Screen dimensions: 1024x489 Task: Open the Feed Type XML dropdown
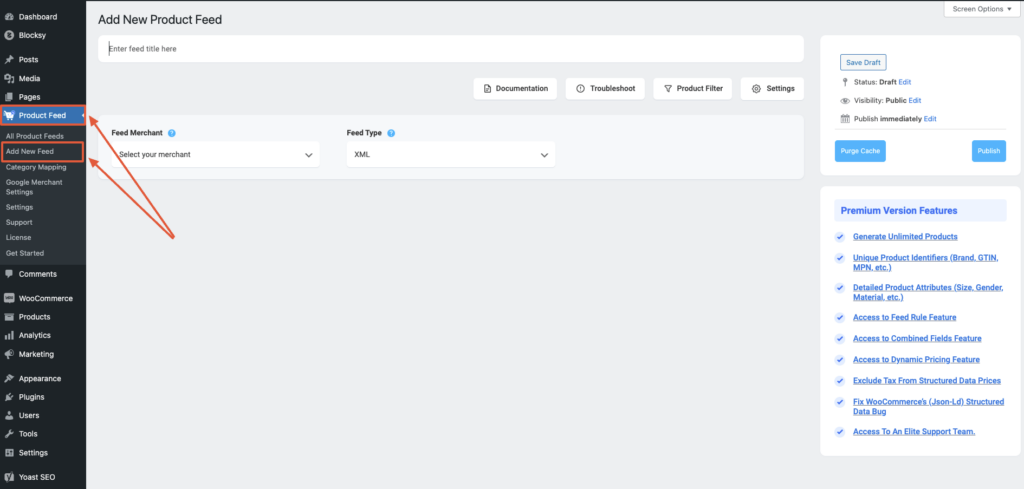pyautogui.click(x=451, y=155)
